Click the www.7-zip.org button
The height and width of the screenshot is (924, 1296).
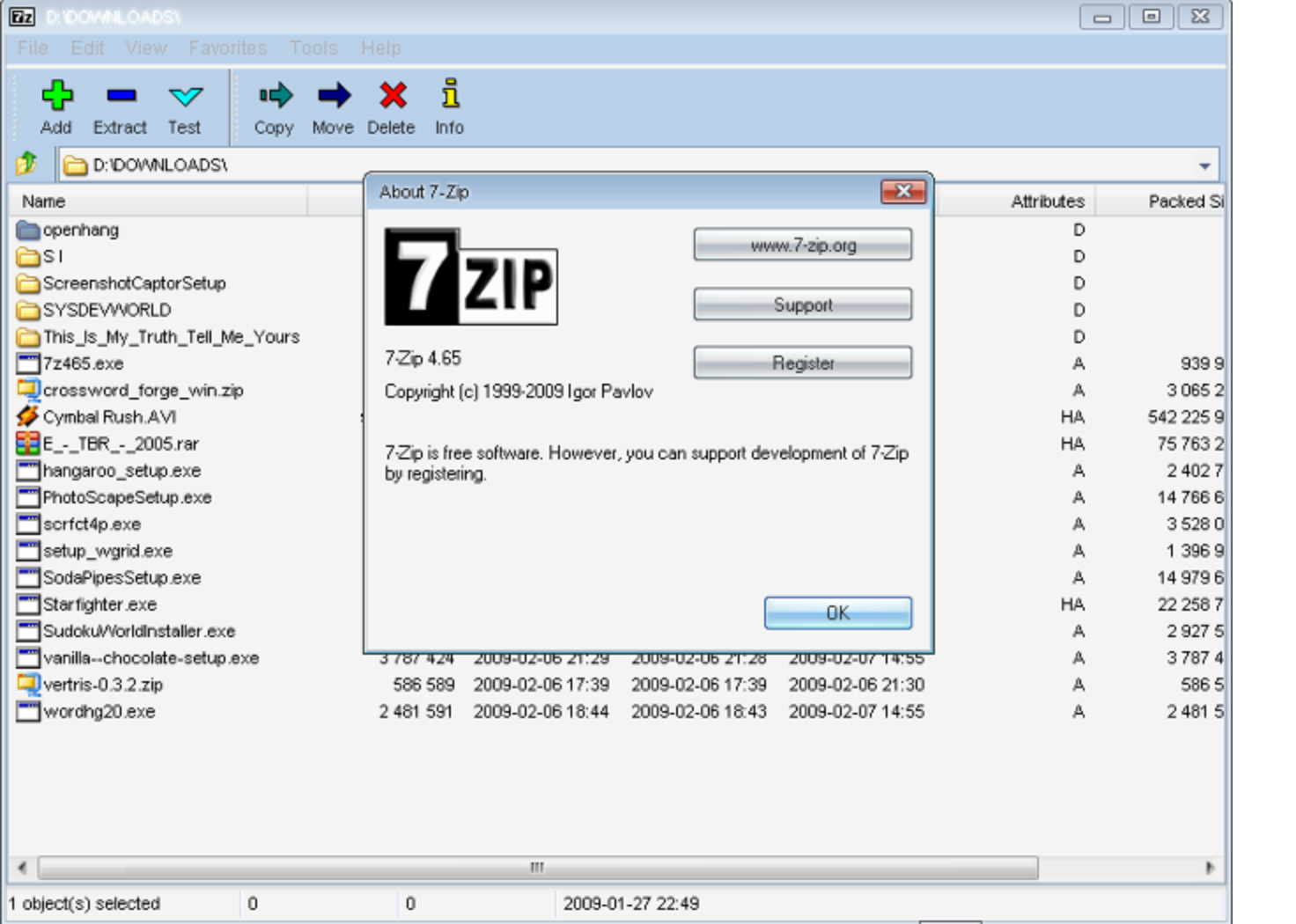pos(803,246)
